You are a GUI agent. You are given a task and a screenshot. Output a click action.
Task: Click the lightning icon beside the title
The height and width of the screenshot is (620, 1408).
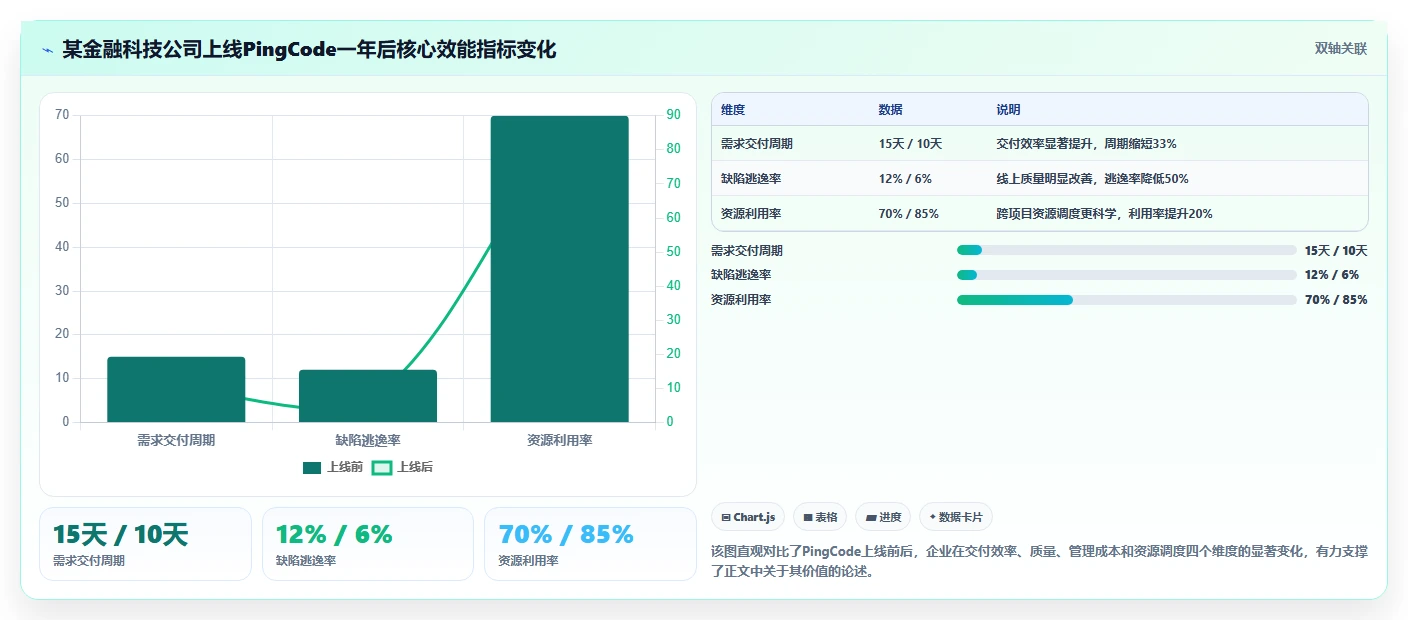[47, 50]
